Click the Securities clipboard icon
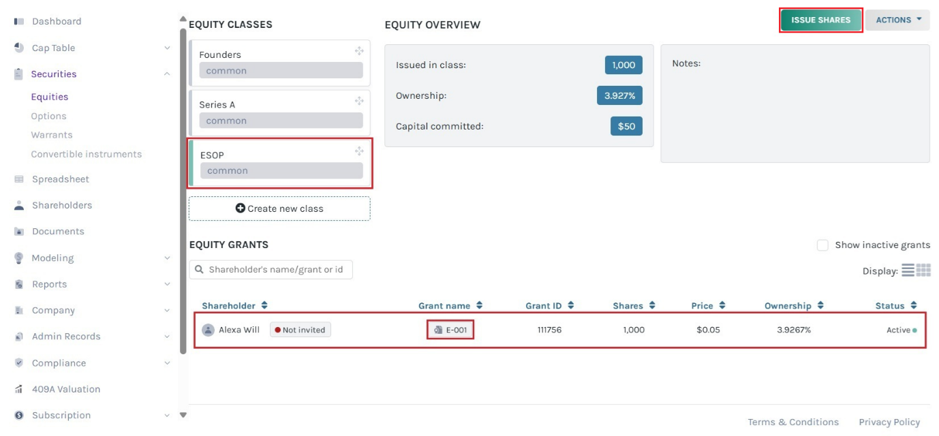Screen dimensions: 939x436 (x=19, y=74)
